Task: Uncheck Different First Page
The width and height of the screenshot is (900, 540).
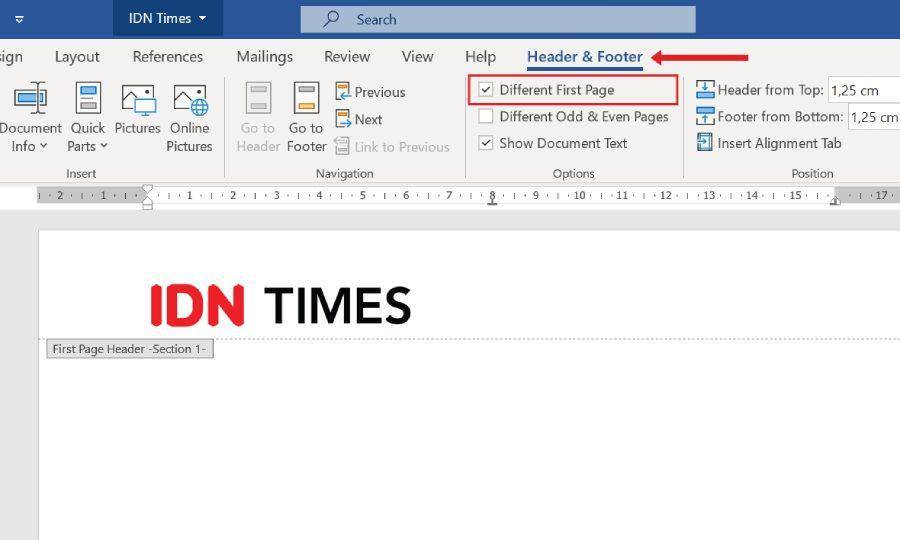Action: (486, 90)
